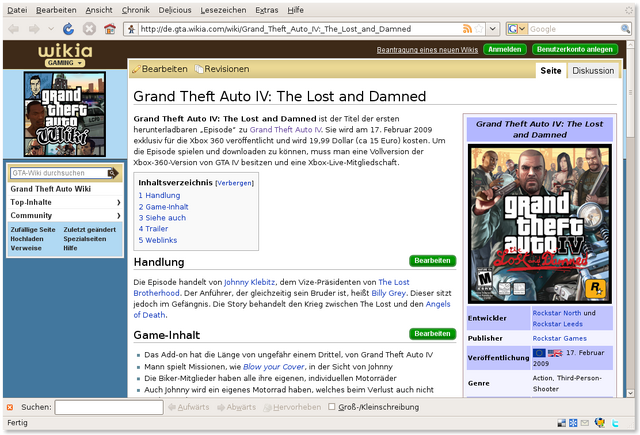Click the blue snowflake icon in status bar
Screen dimensions: 640x435
(573, 423)
